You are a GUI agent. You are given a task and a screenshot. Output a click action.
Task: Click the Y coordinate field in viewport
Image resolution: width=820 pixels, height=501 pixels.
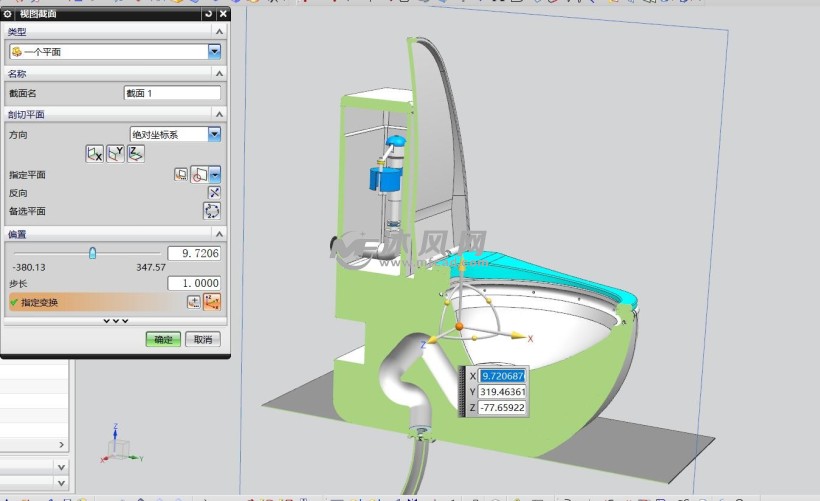click(503, 392)
